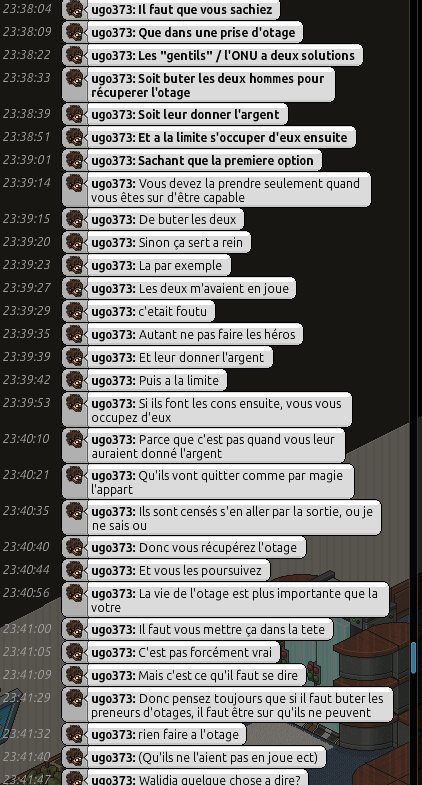
Task: Click the avatar head on "c'etait foutu" message
Action: 75,311
